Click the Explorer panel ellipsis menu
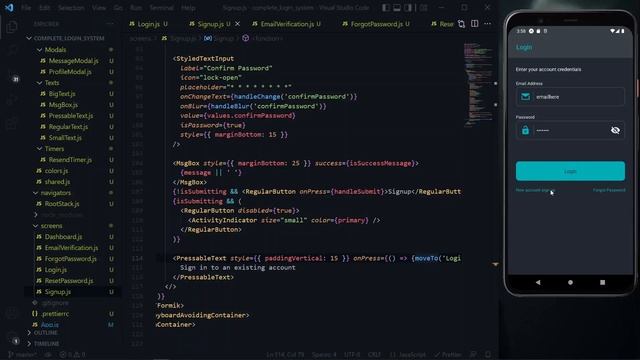Image resolution: width=640 pixels, height=360 pixels. [x=109, y=24]
